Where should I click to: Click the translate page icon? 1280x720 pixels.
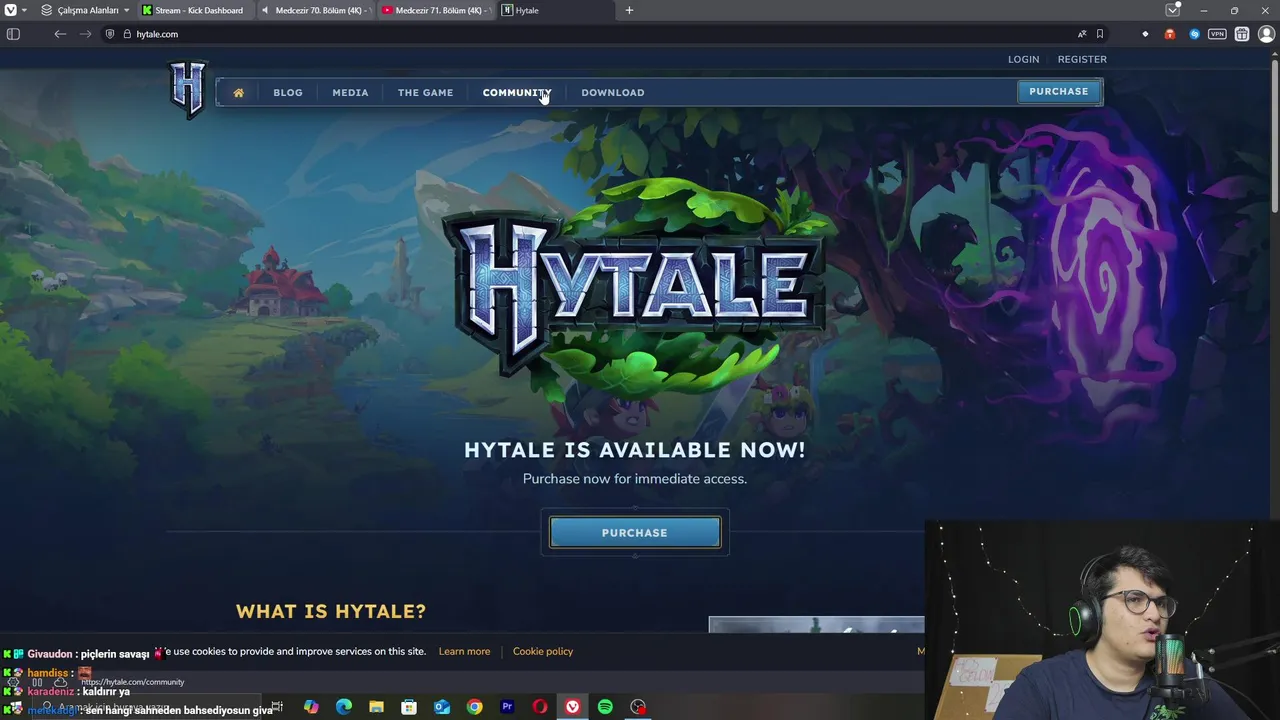pos(1082,34)
